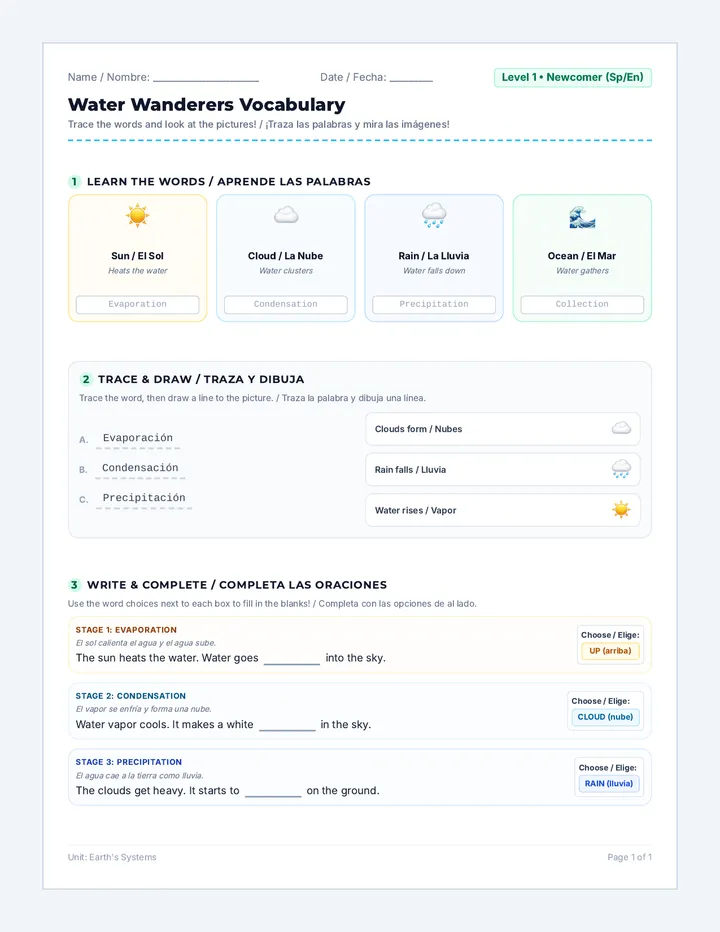Click the cloud icon in Clouds form / Nubes row
The height and width of the screenshot is (932, 720).
pyautogui.click(x=621, y=428)
